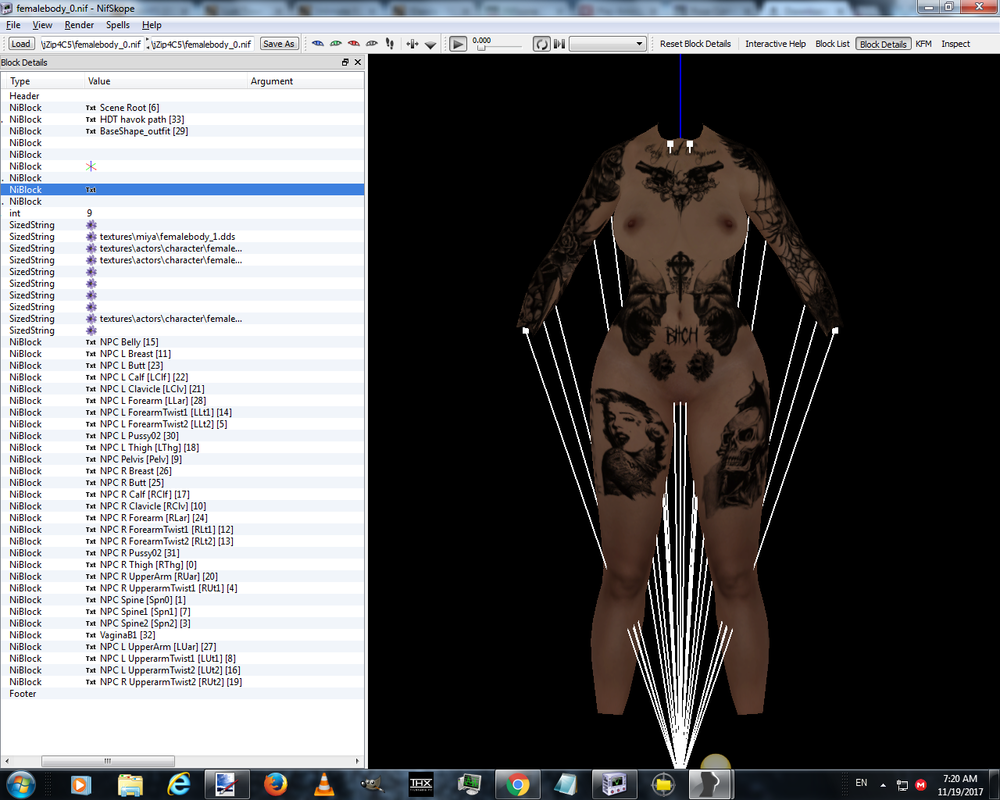
Task: Open the Windows Start menu
Action: pyautogui.click(x=20, y=785)
